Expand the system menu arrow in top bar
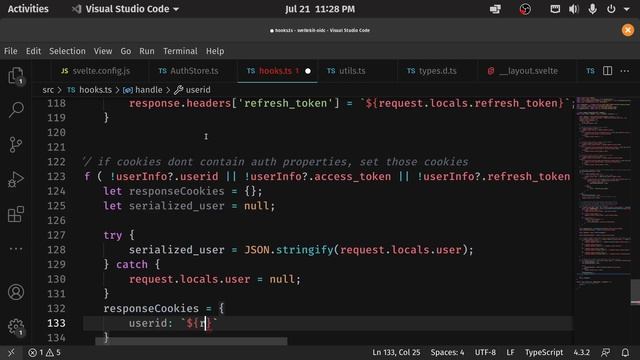This screenshot has width=640, height=360. coord(627,9)
